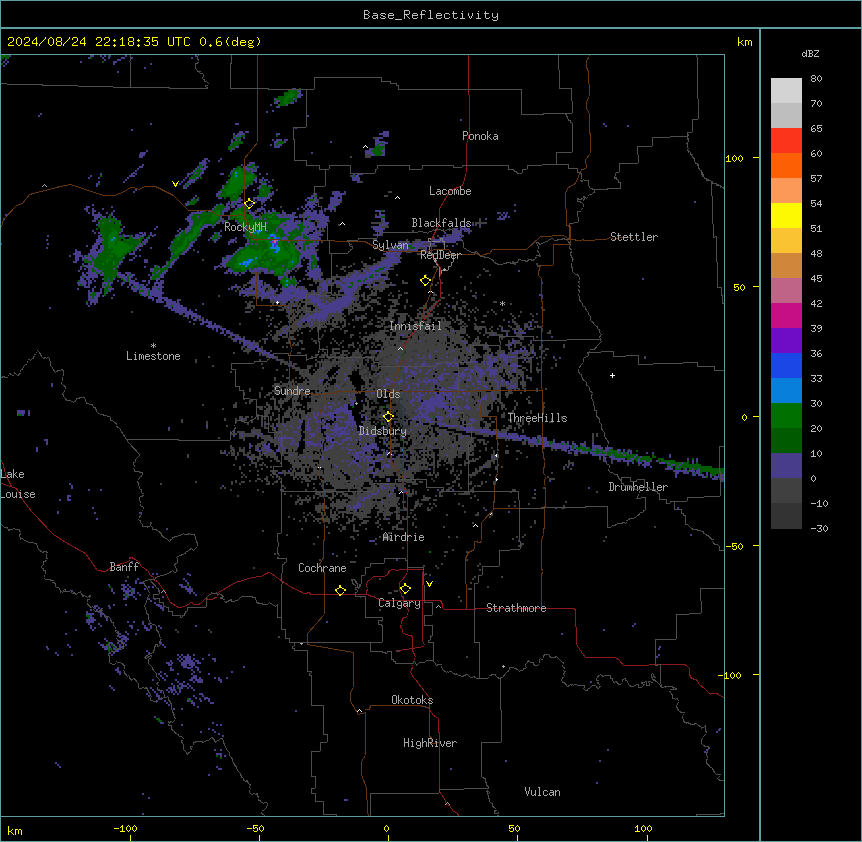Click the Okotoks label
Screen dimensions: 862x842
412,700
